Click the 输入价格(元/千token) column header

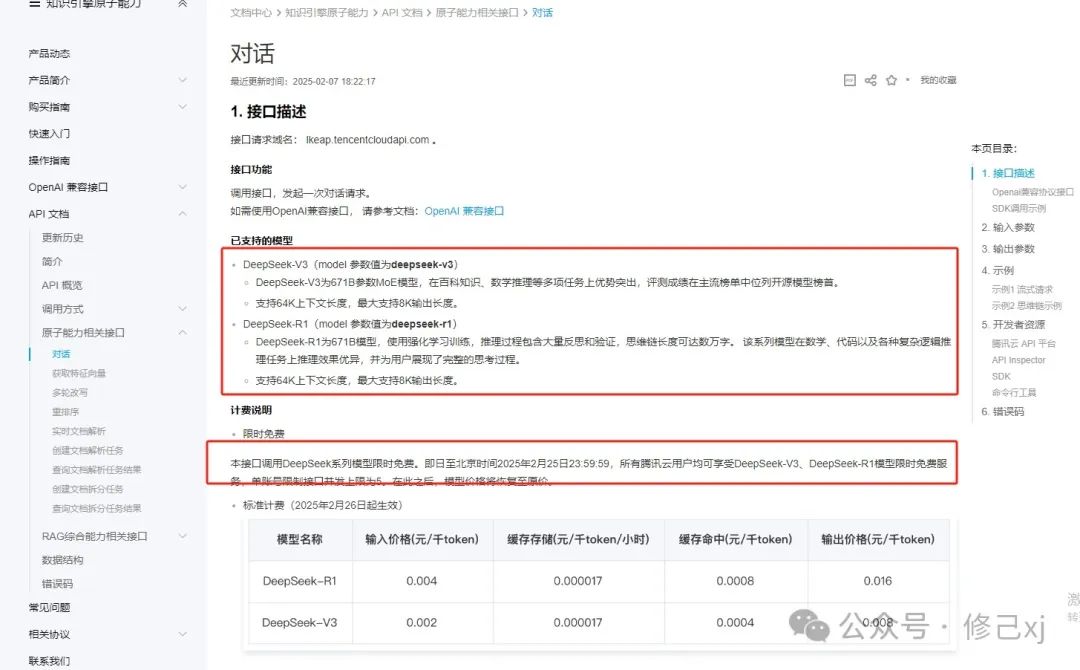(x=422, y=539)
